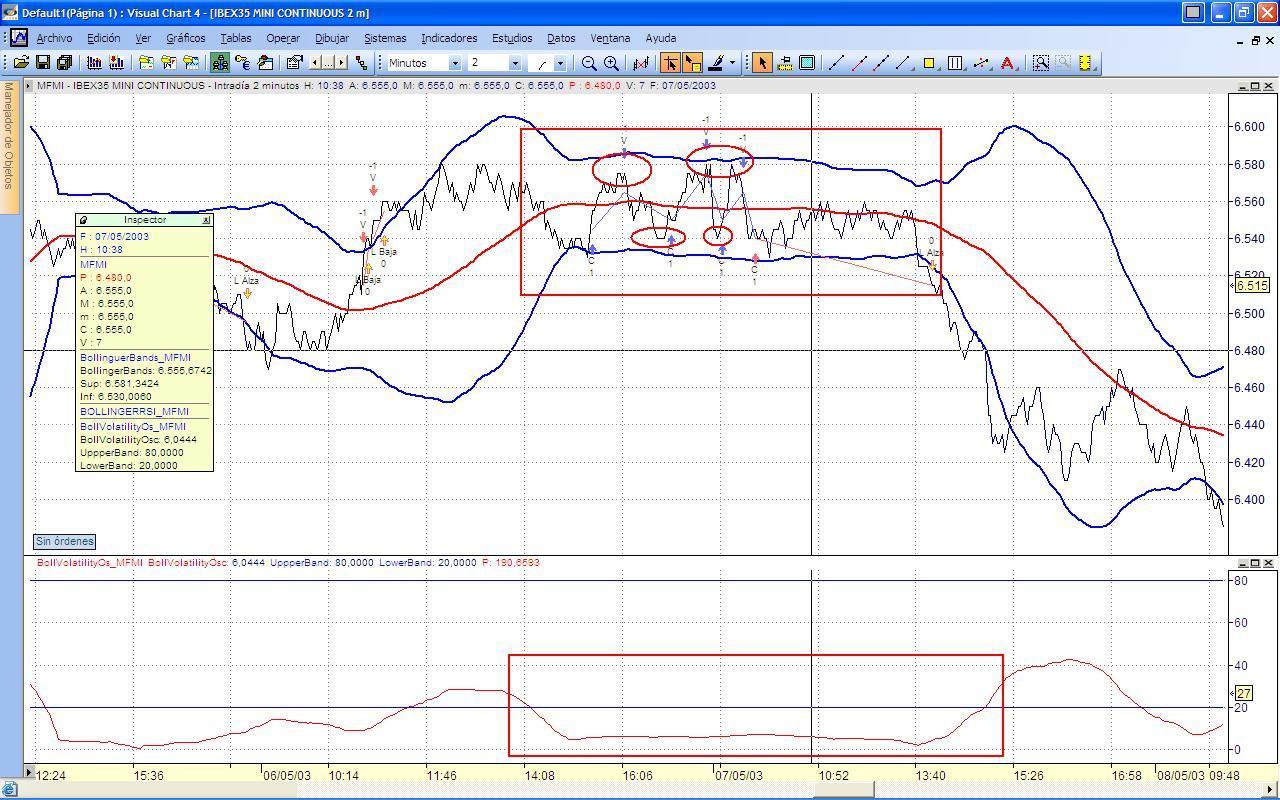Click the red letter A text tool
The width and height of the screenshot is (1280, 800).
(x=1008, y=63)
